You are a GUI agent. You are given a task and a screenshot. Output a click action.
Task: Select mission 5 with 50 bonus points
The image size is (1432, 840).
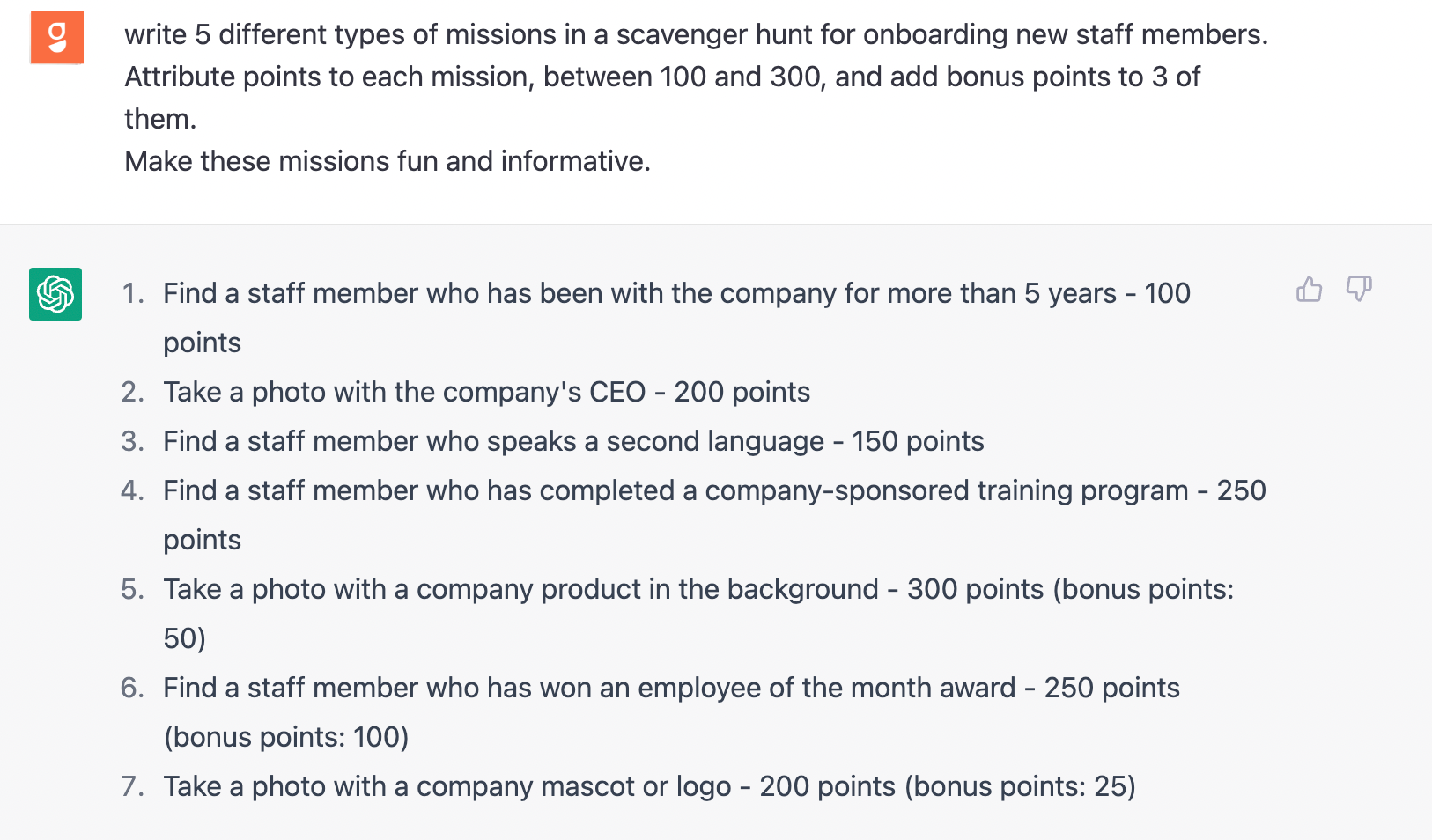click(698, 589)
